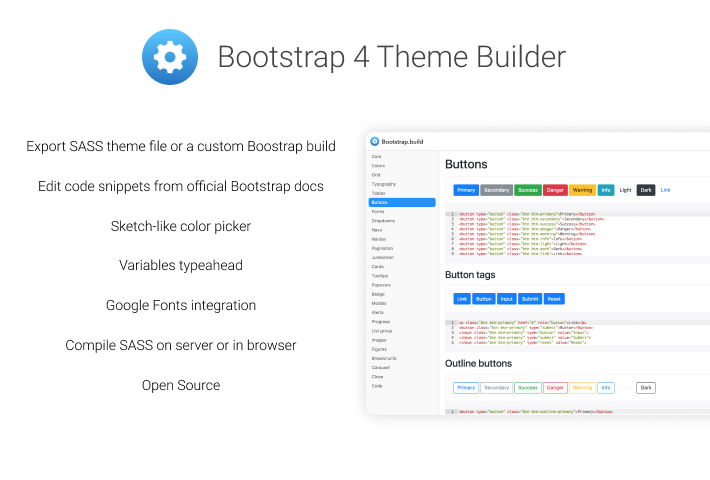Open Breadcrumb in the sidebar
Screen dimensions: 710x480
(x=384, y=358)
